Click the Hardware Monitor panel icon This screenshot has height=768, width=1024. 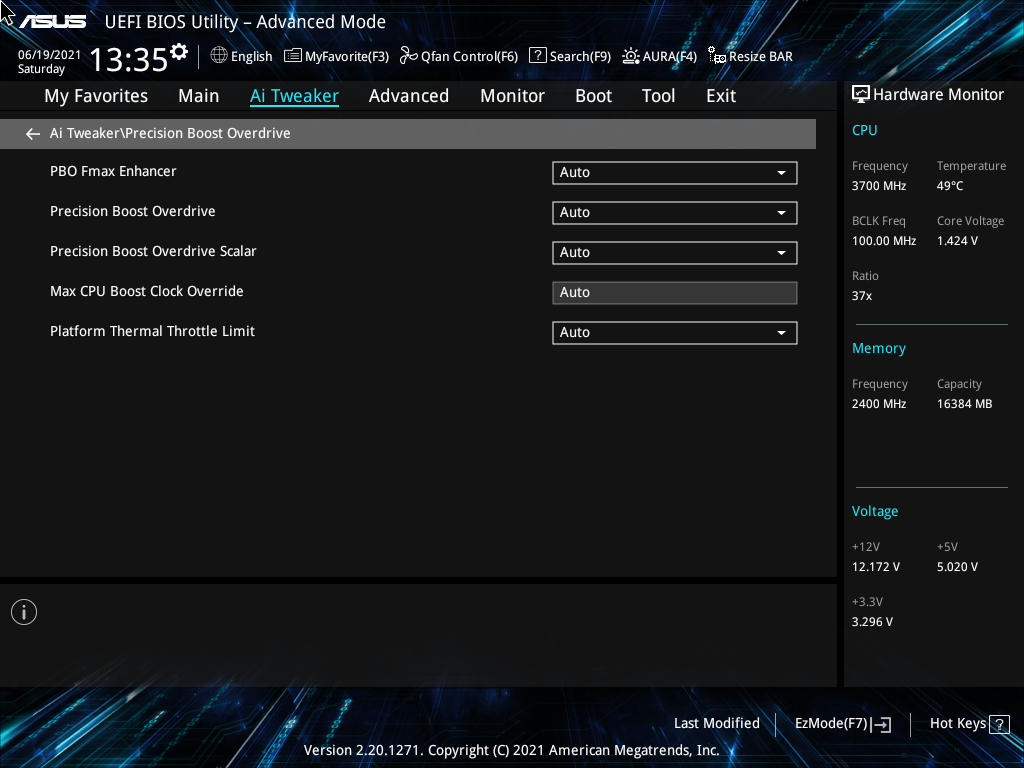[x=861, y=93]
